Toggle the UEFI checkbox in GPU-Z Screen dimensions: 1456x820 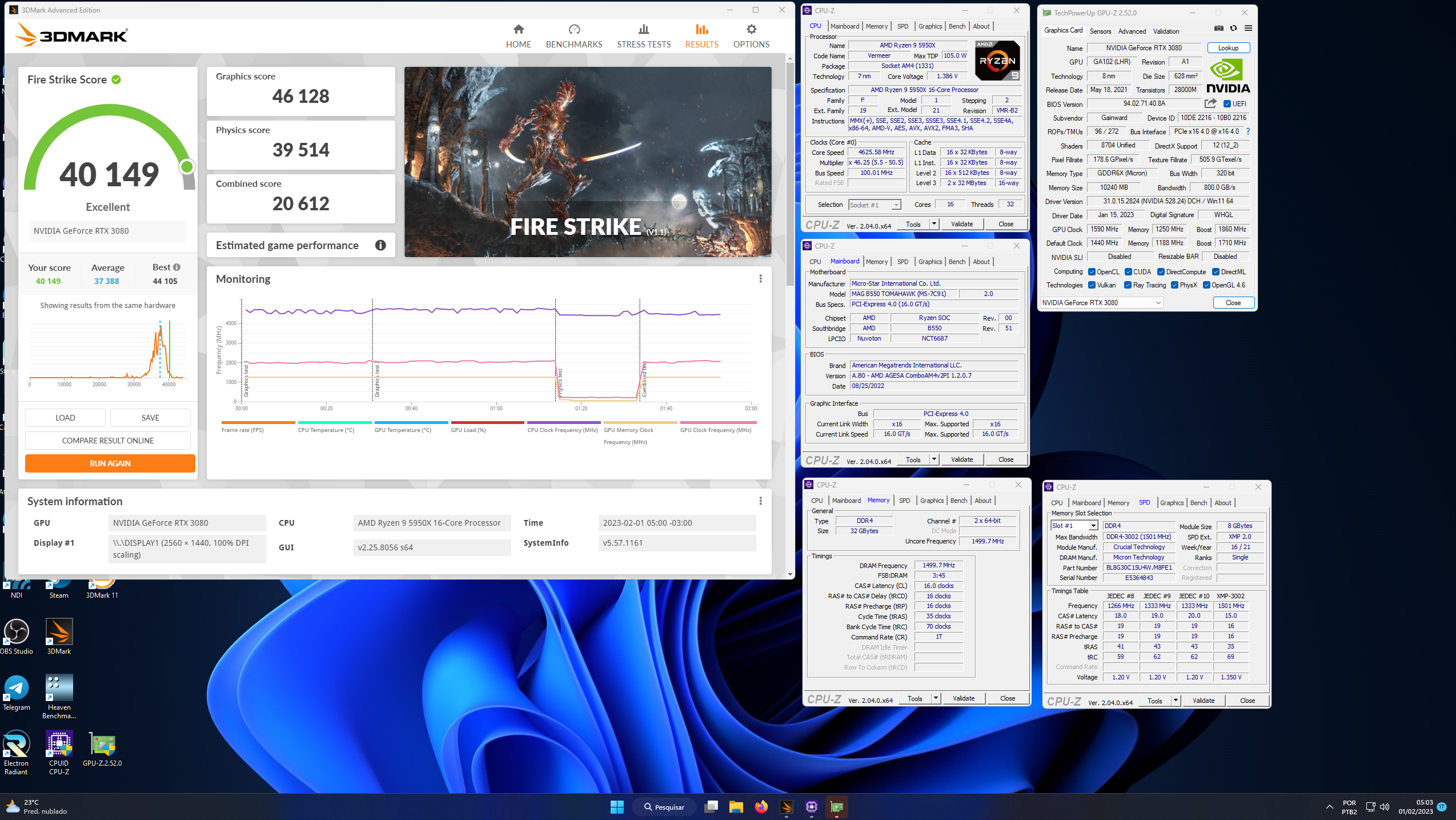tap(1227, 103)
